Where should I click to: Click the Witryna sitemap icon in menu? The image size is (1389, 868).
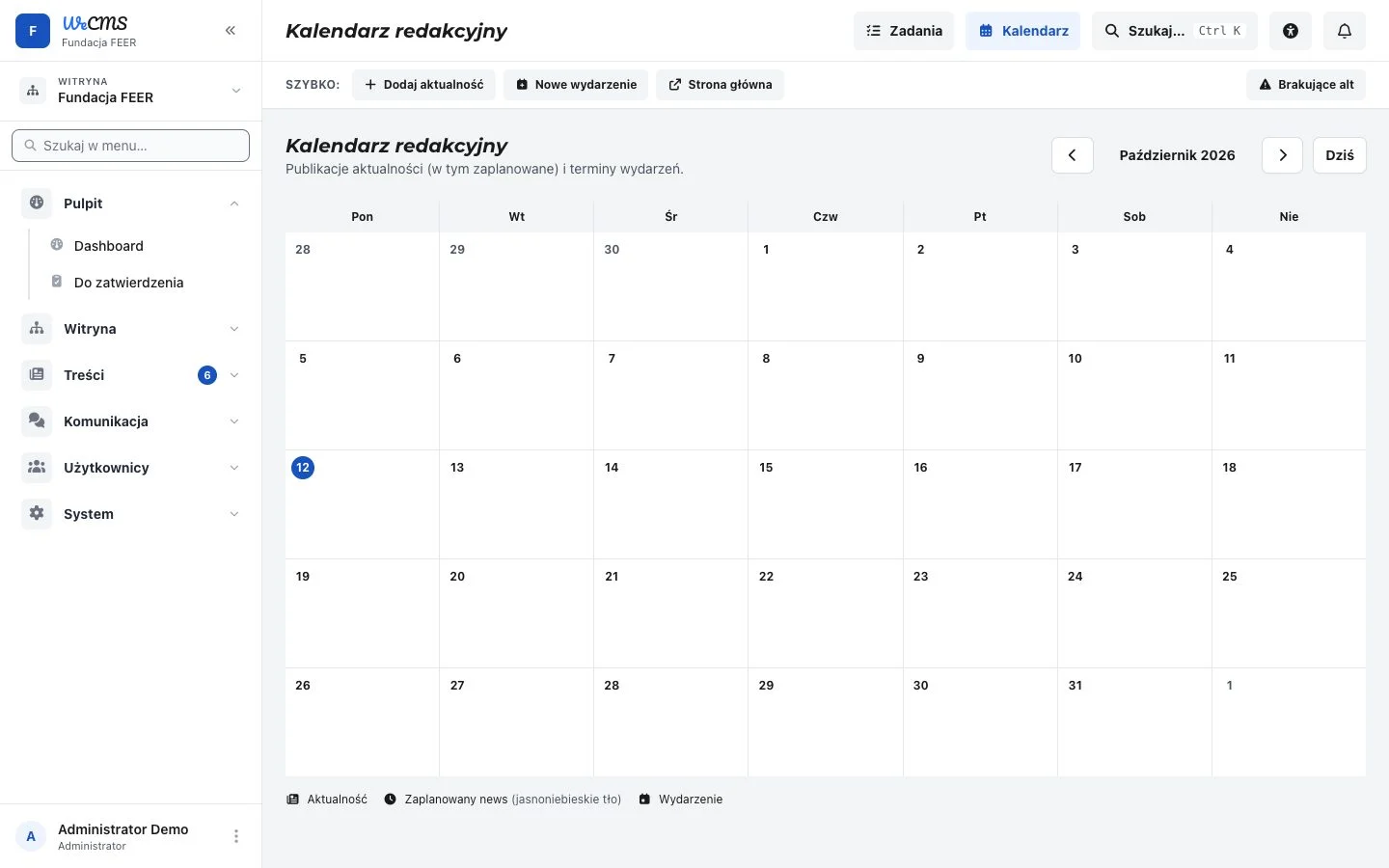(x=37, y=329)
